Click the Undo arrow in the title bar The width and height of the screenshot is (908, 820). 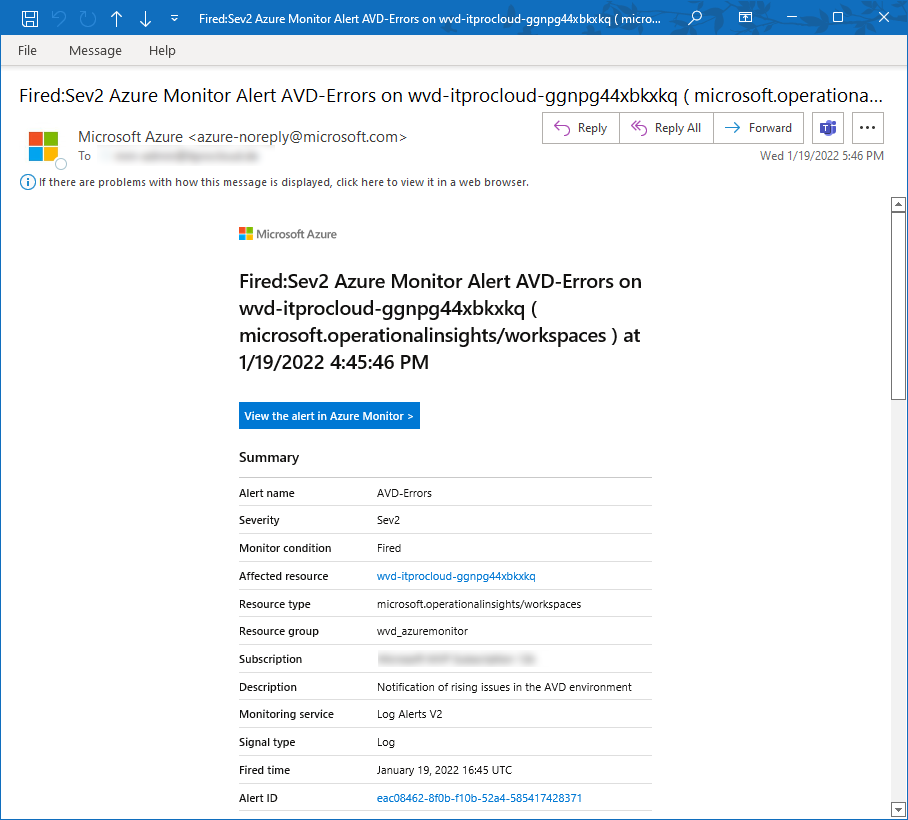pos(59,19)
